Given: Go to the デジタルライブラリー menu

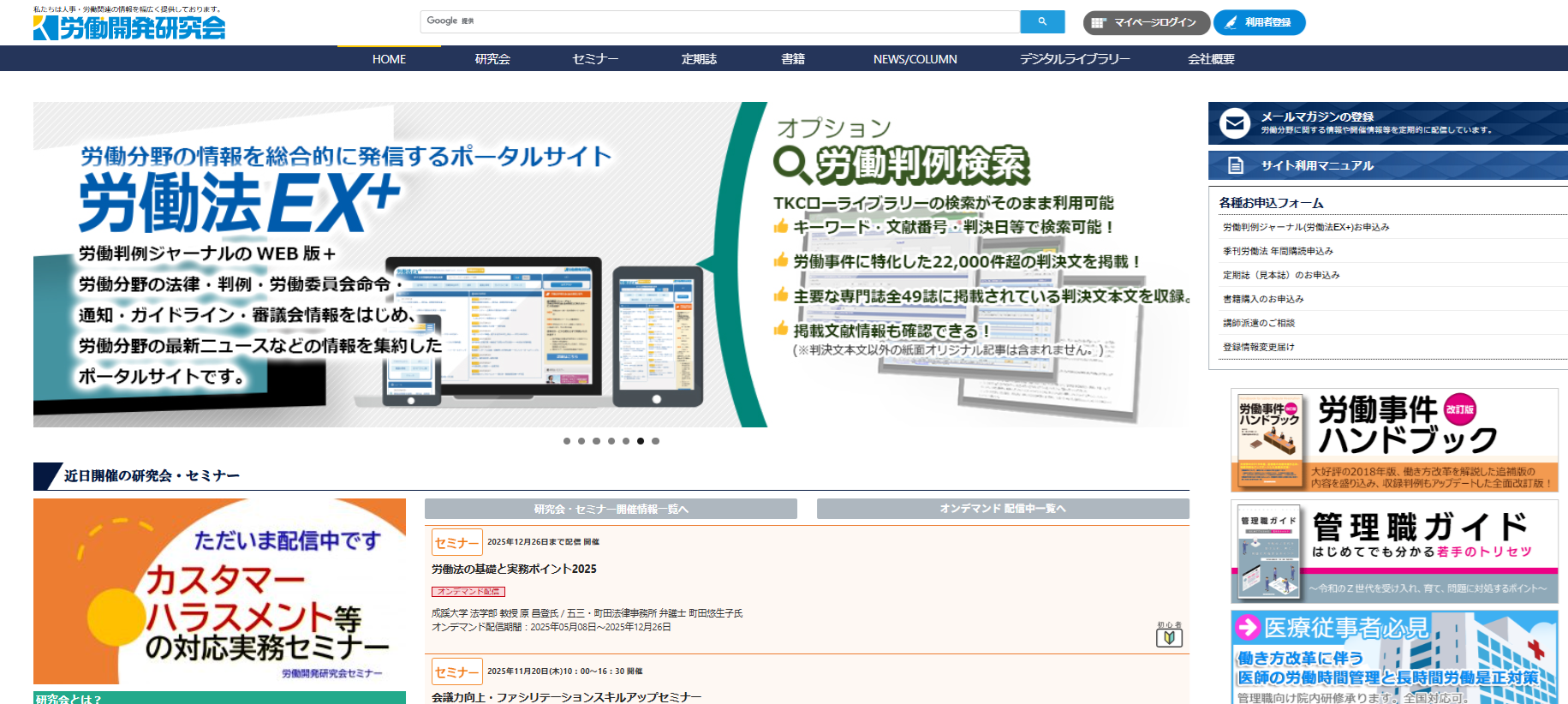Looking at the screenshot, I should click(1075, 59).
